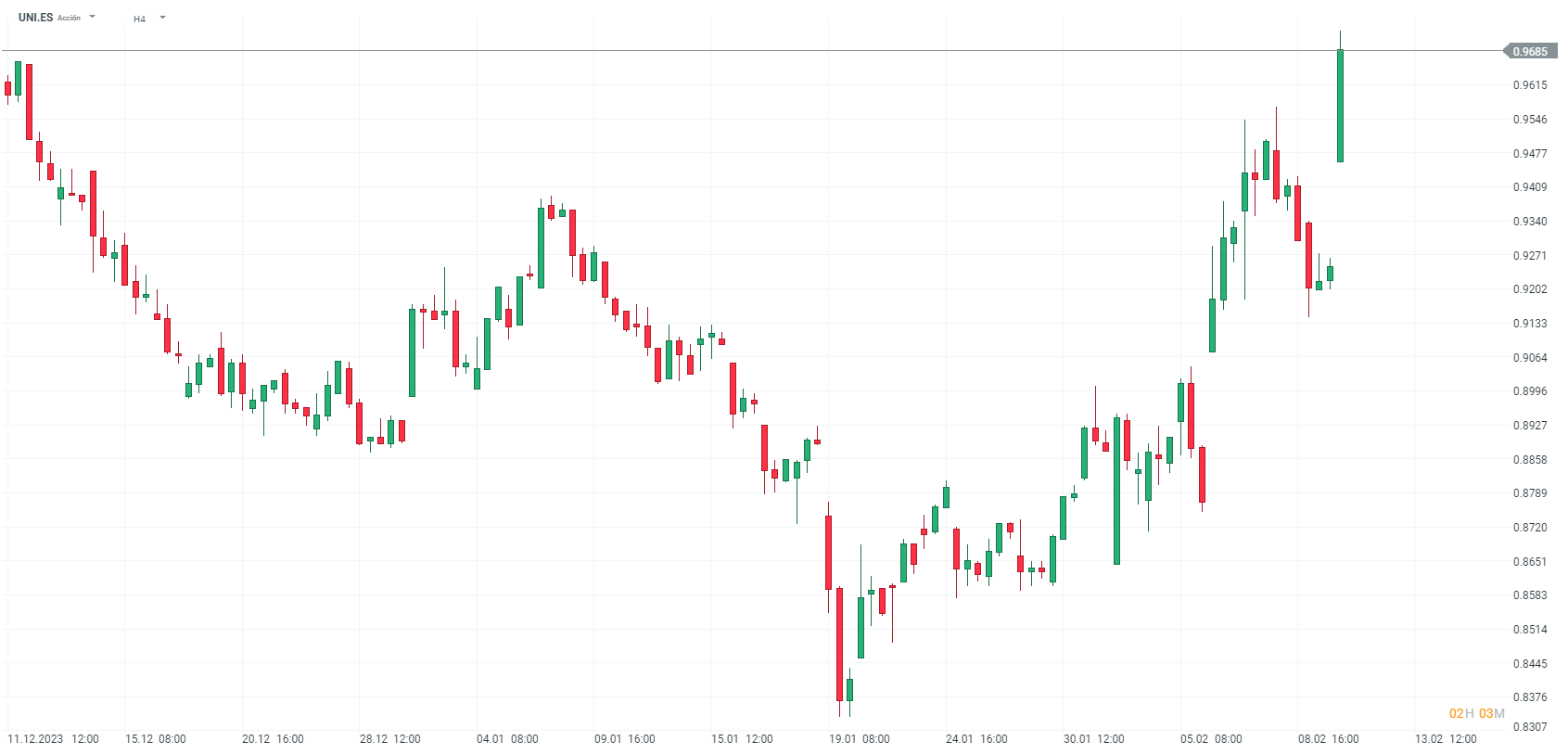Click the 11.12.2023 12:00 time axis label

pos(53,739)
